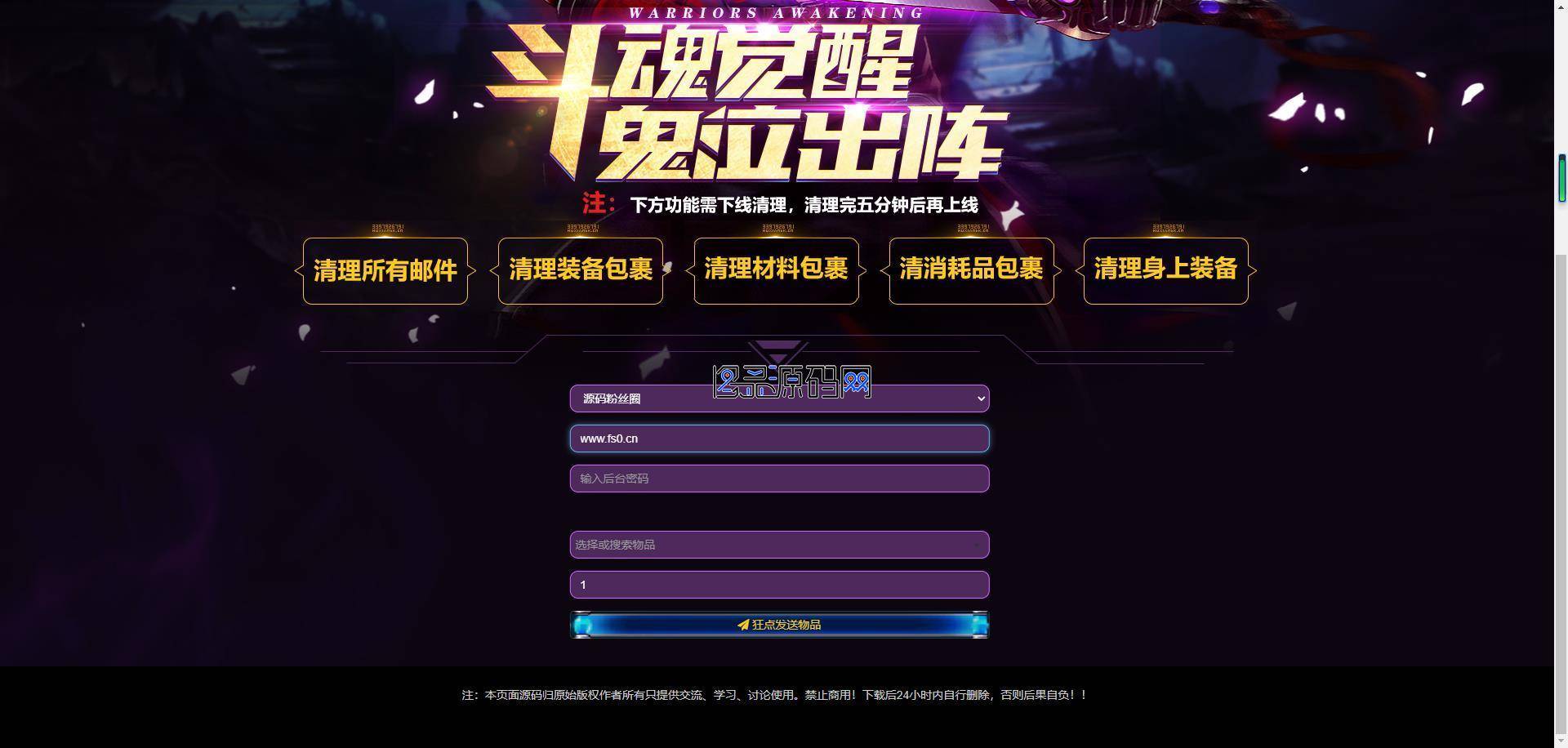Click the WARRIORS AWAKENING heading text
The width and height of the screenshot is (1568, 748).
[777, 13]
